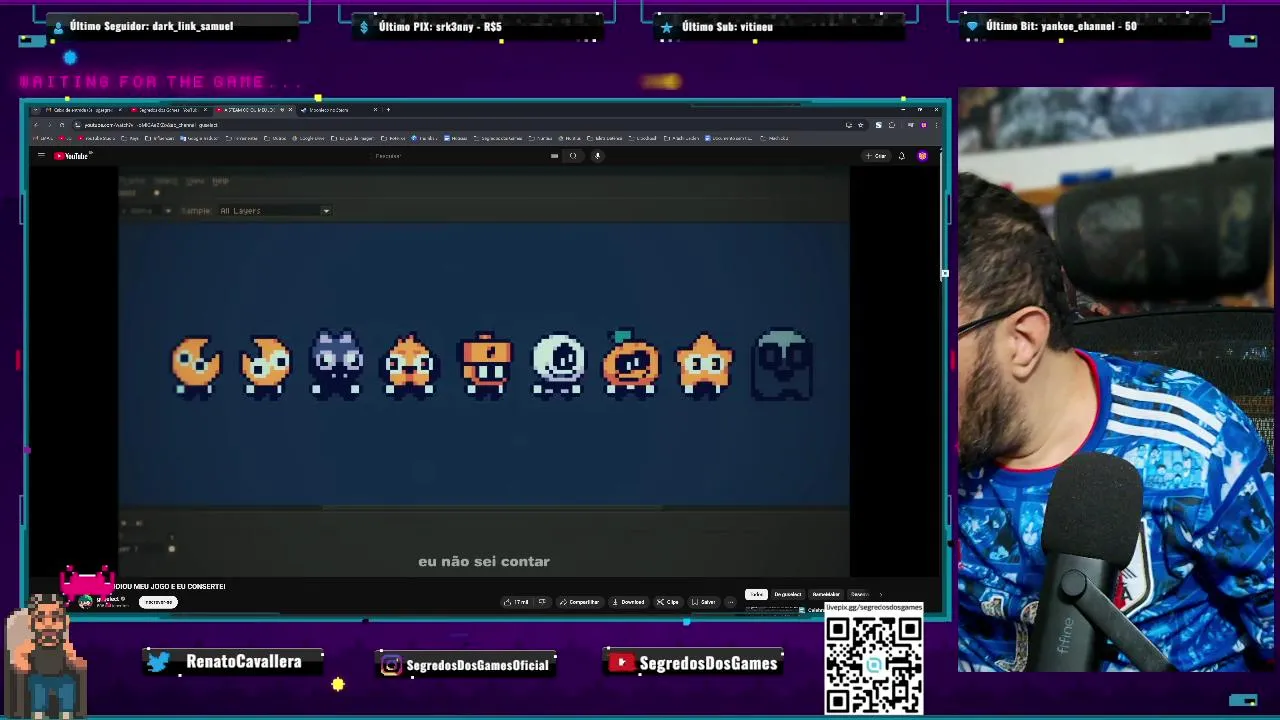This screenshot has width=1280, height=720.
Task: Click the Salvar save button
Action: [704, 602]
